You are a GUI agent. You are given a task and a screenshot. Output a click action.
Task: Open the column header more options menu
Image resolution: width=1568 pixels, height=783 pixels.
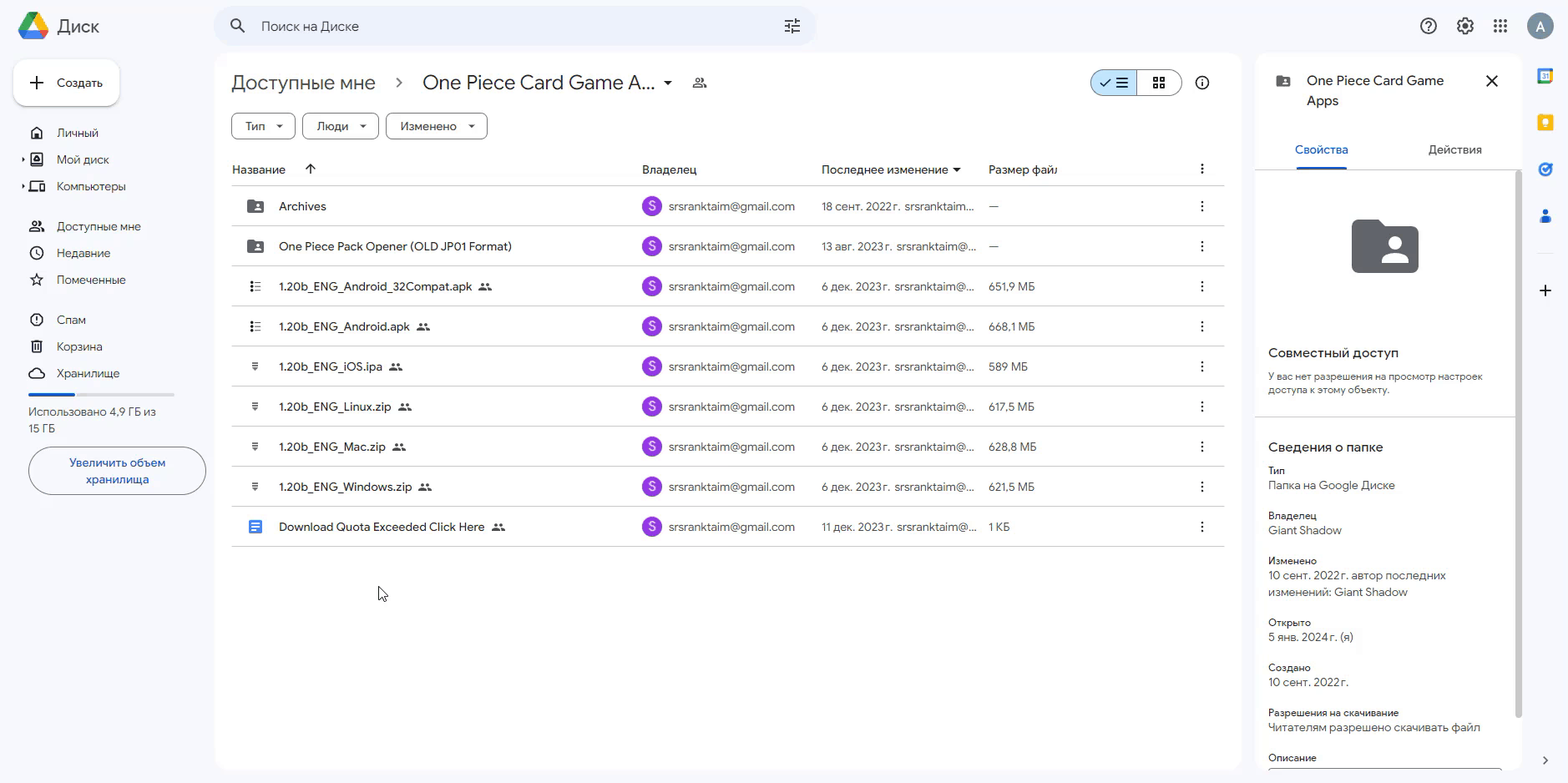click(x=1201, y=169)
